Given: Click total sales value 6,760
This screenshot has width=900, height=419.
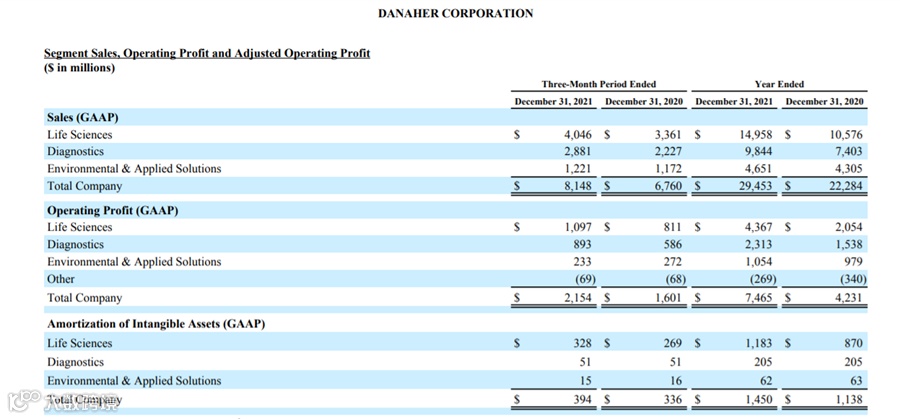Looking at the screenshot, I should click(668, 186).
